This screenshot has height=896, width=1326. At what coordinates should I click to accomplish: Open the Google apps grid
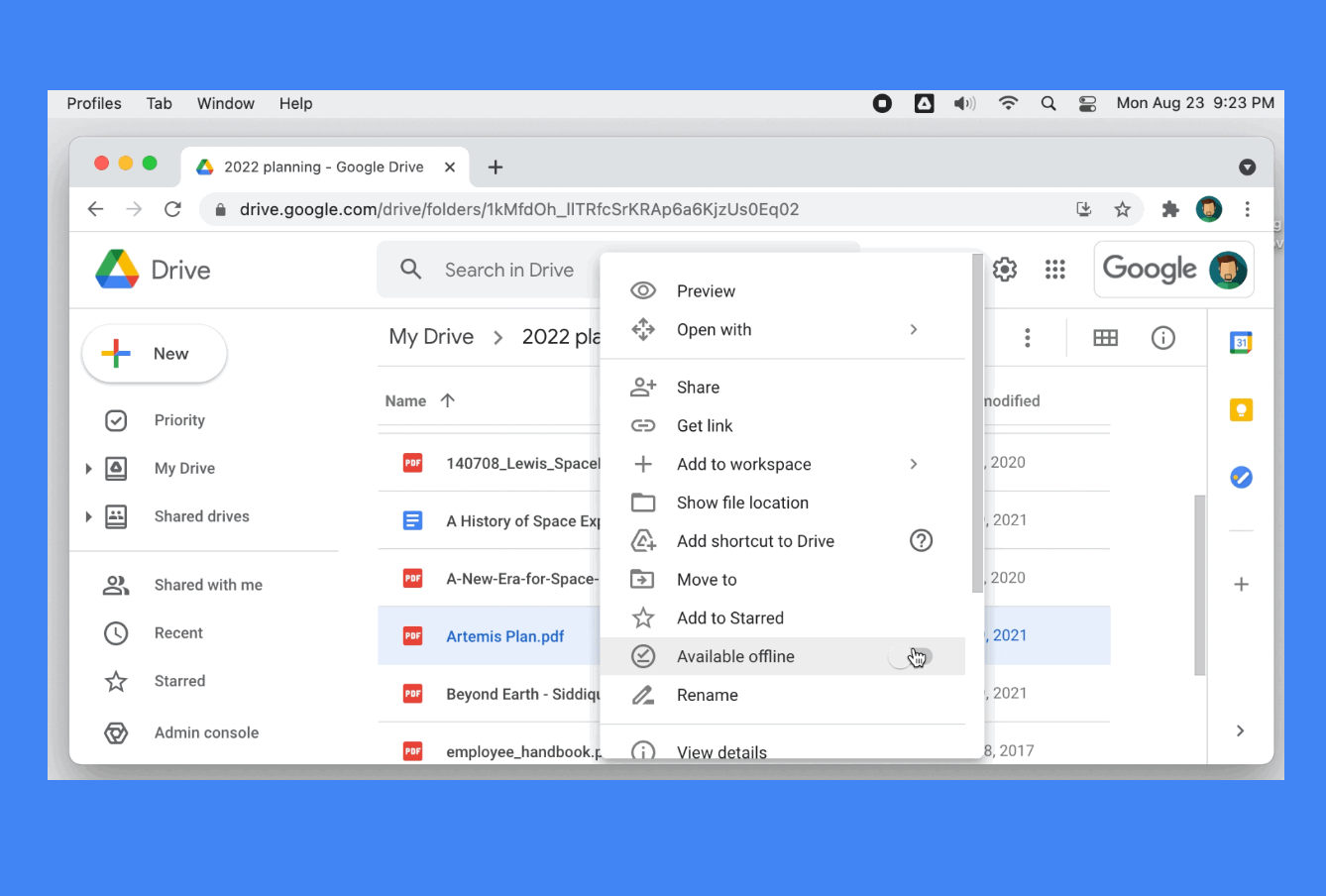point(1055,270)
